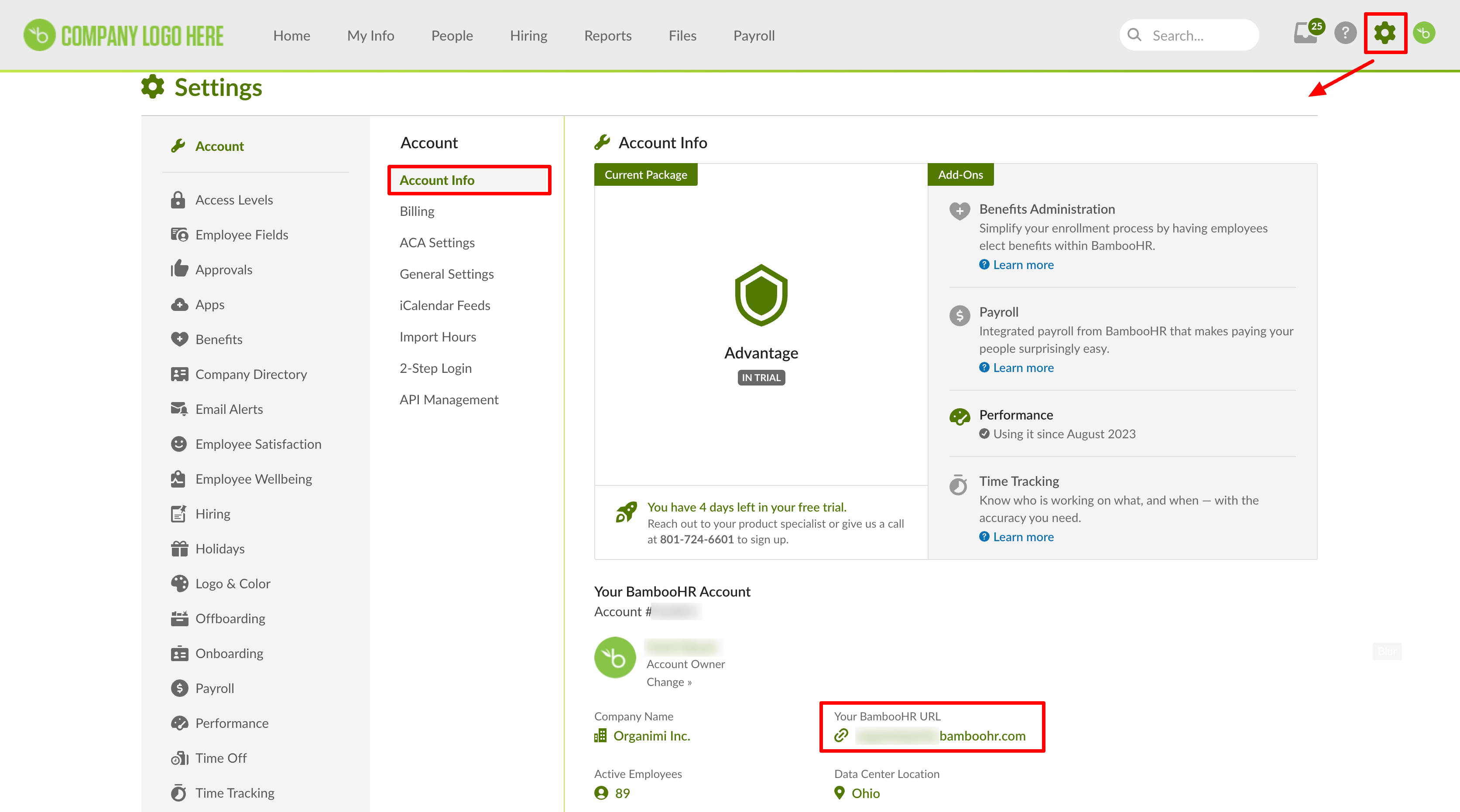Go to the People nav item
This screenshot has height=812, width=1460.
(x=452, y=36)
